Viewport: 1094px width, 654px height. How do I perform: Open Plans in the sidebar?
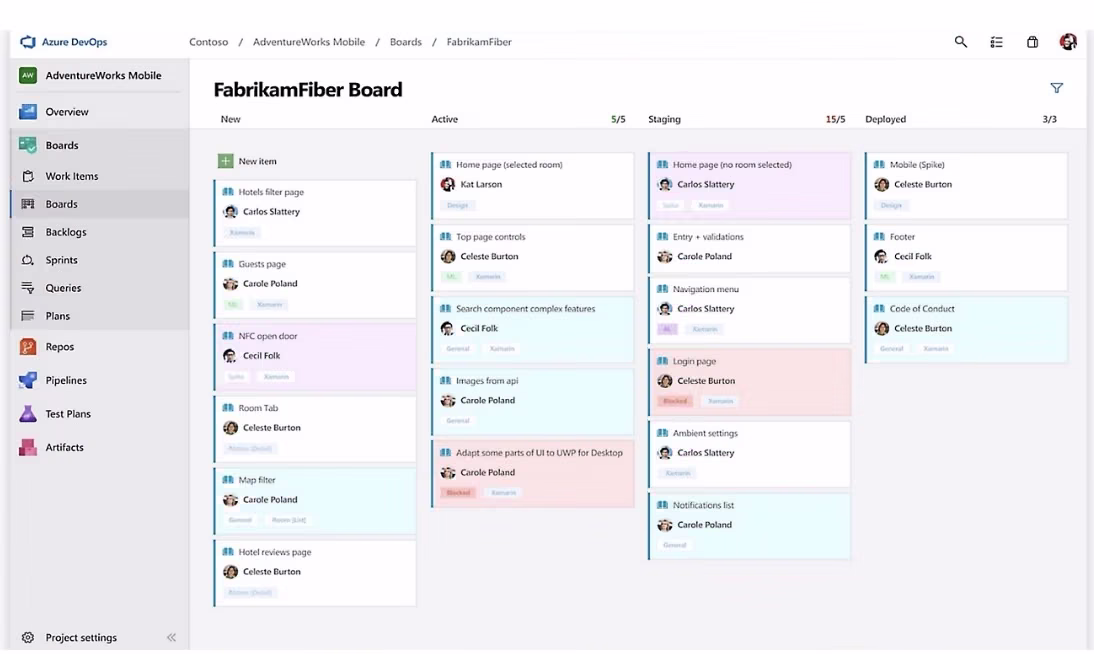click(57, 315)
